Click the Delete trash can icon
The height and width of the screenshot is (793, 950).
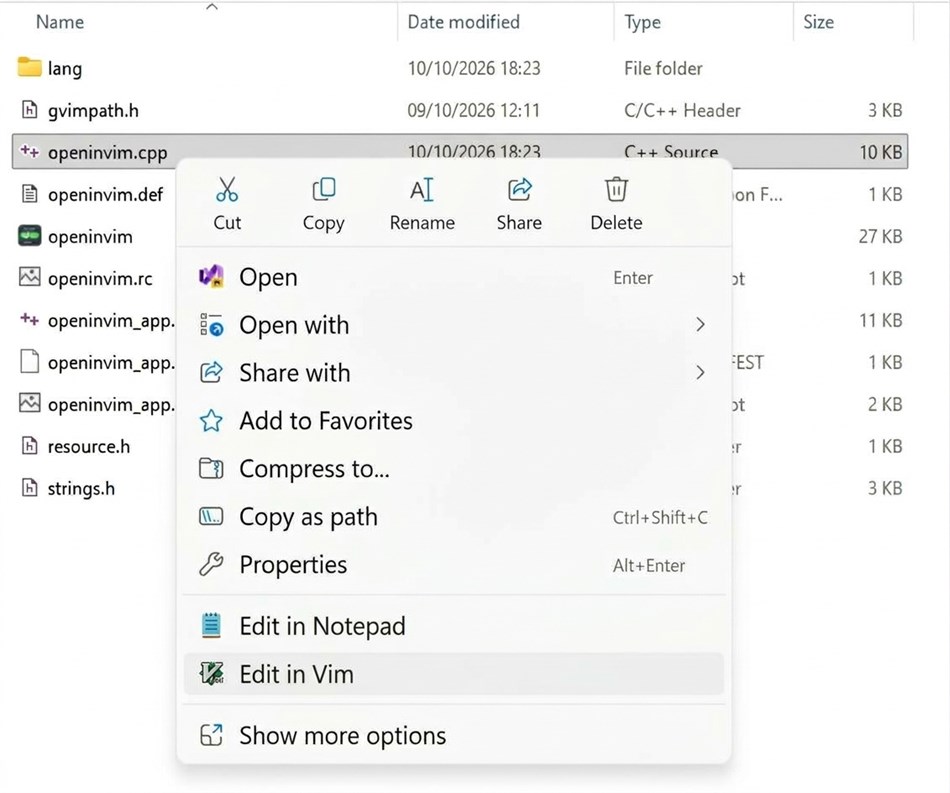(616, 189)
